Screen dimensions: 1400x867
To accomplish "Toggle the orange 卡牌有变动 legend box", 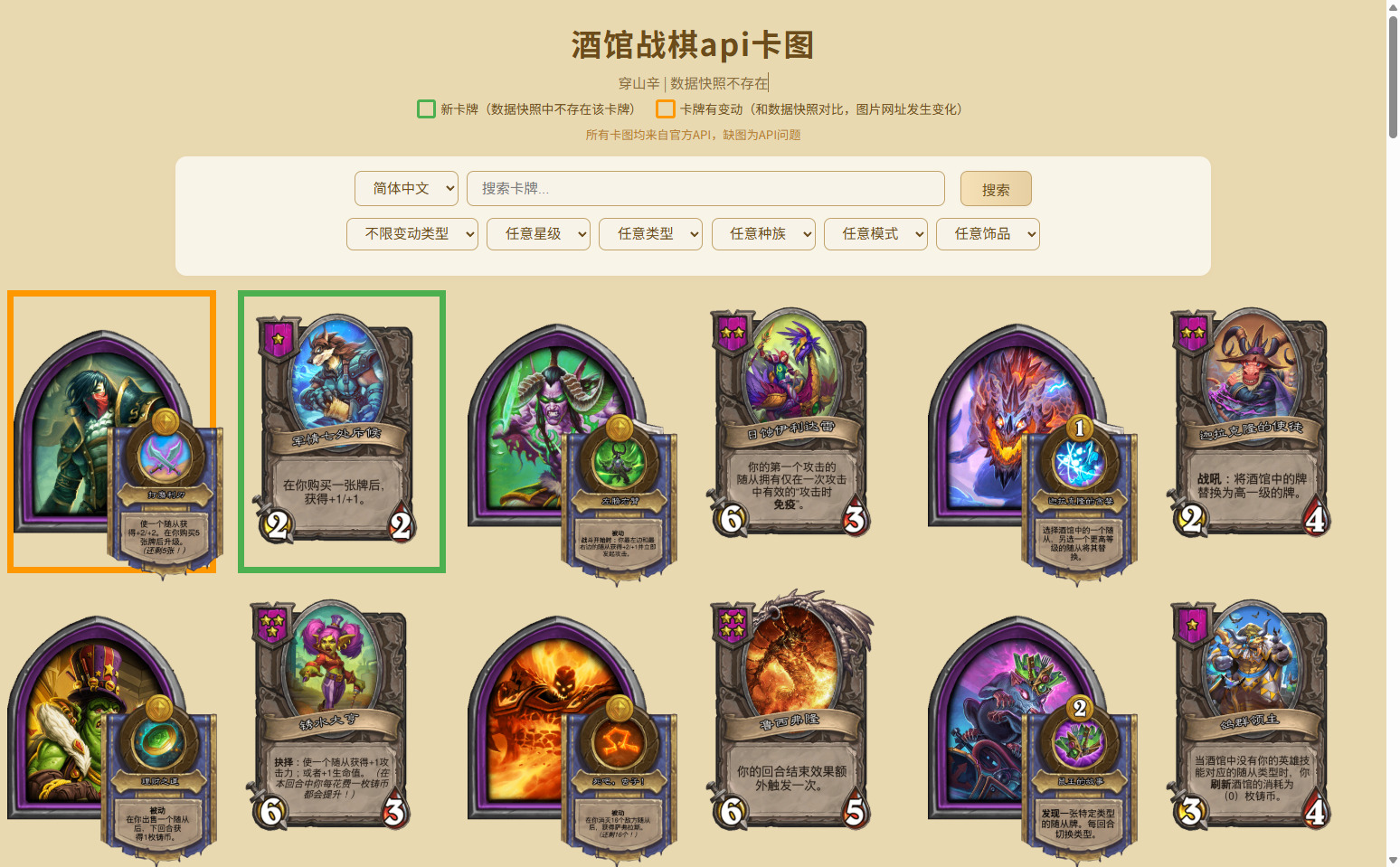I will pyautogui.click(x=666, y=109).
